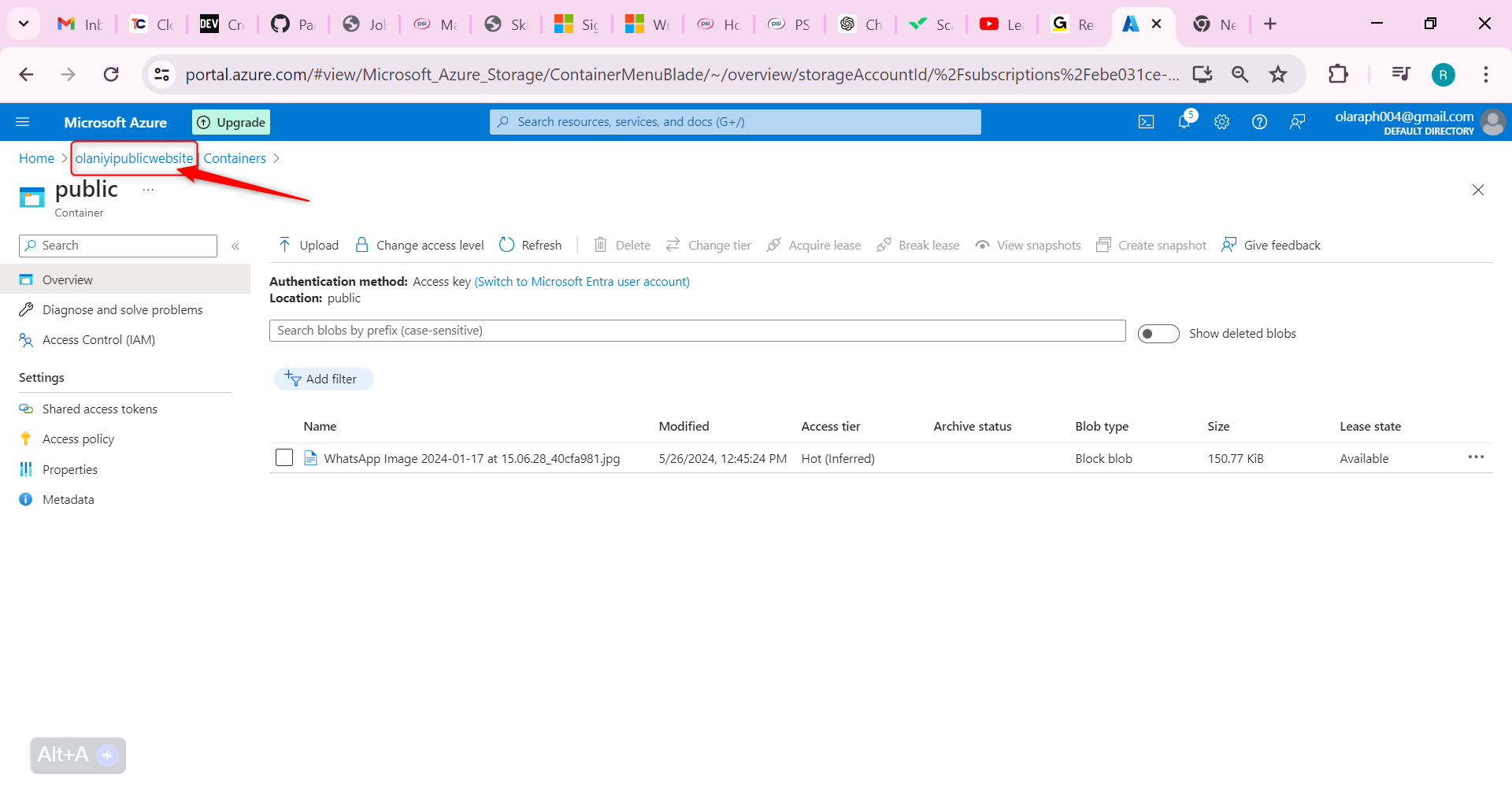Click the top bar feedback icon
Image resolution: width=1512 pixels, height=803 pixels.
tap(1298, 122)
